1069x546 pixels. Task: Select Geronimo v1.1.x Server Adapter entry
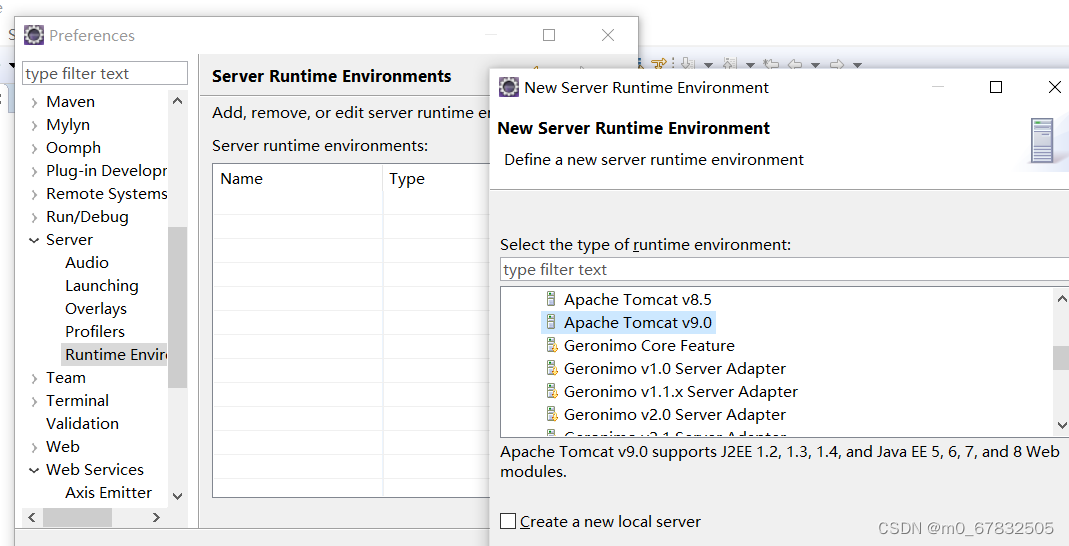click(x=680, y=392)
